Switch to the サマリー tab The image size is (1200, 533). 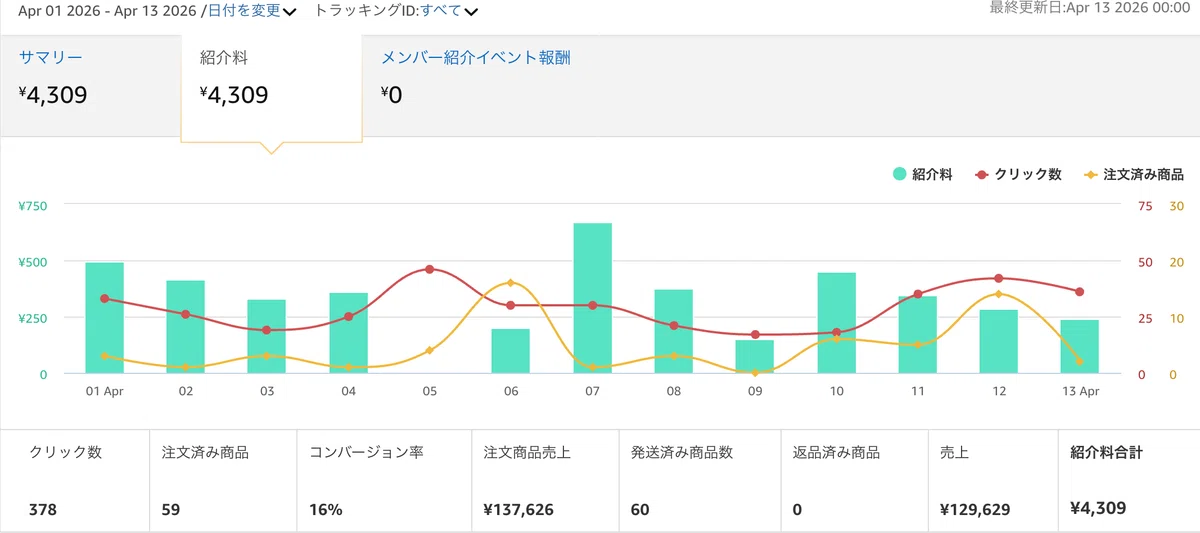[x=51, y=57]
